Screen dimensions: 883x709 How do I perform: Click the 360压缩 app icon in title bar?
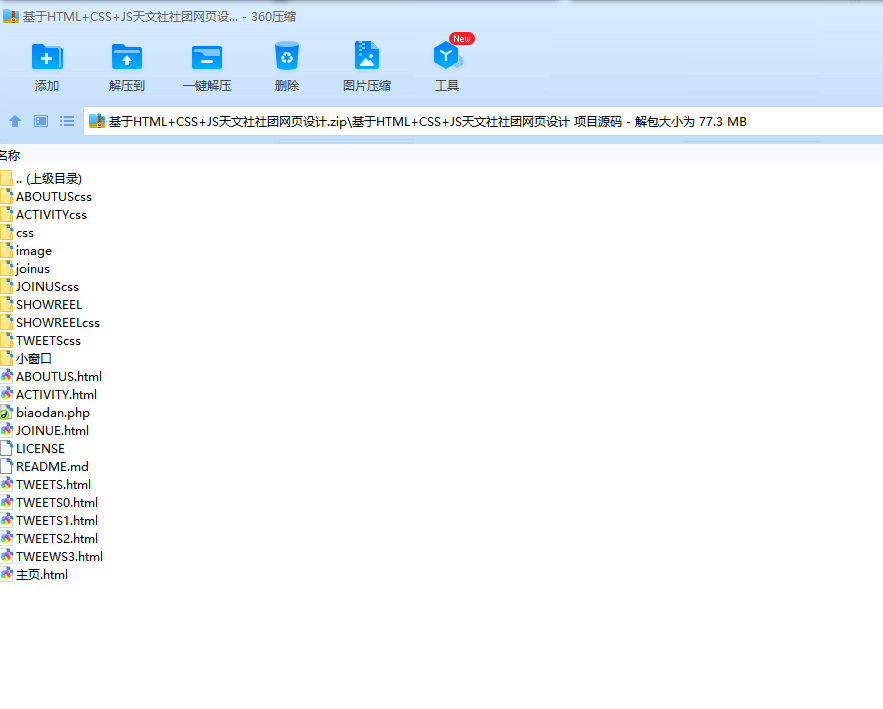point(11,16)
